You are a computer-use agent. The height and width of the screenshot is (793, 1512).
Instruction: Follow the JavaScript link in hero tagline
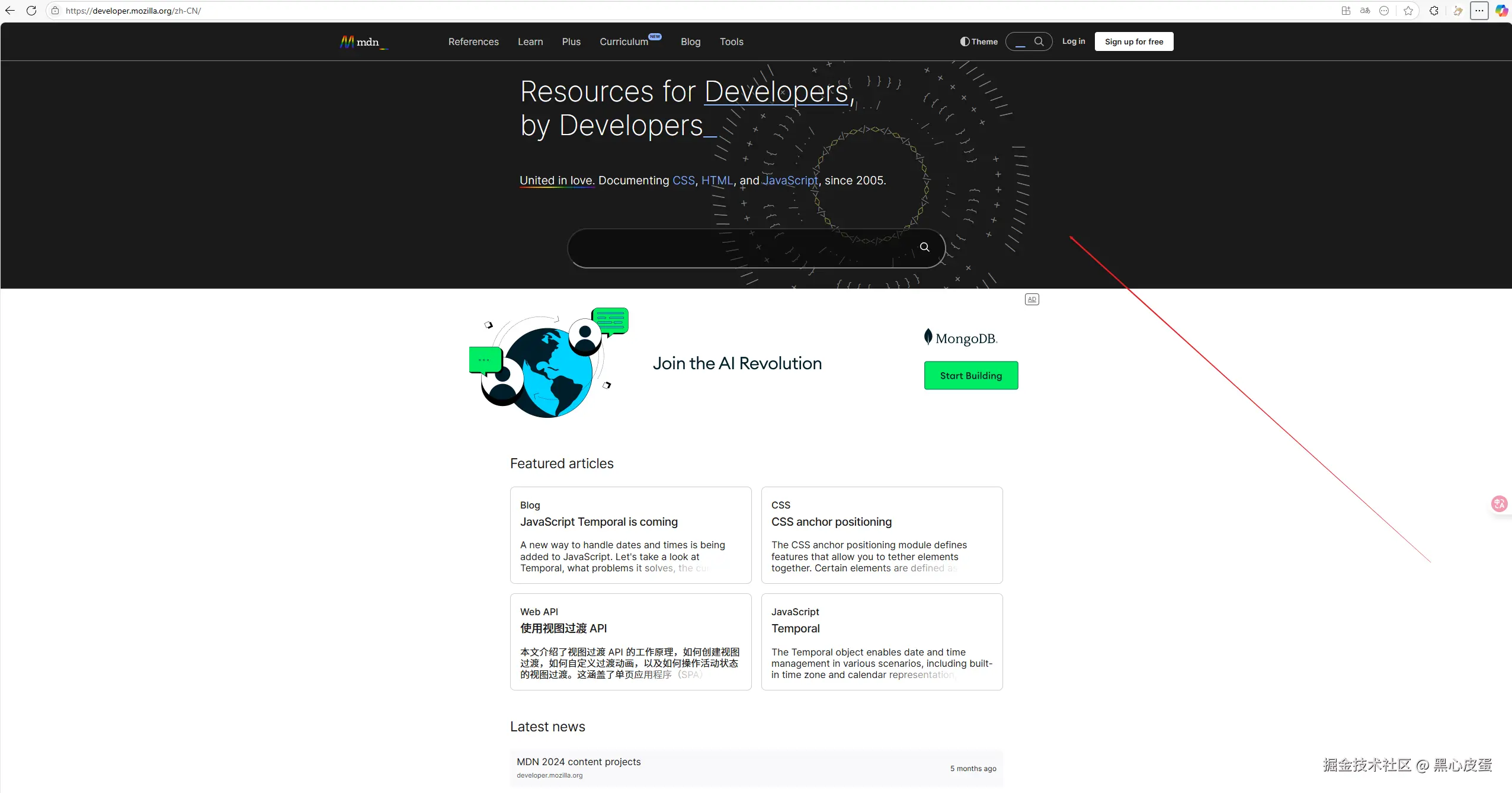[790, 180]
